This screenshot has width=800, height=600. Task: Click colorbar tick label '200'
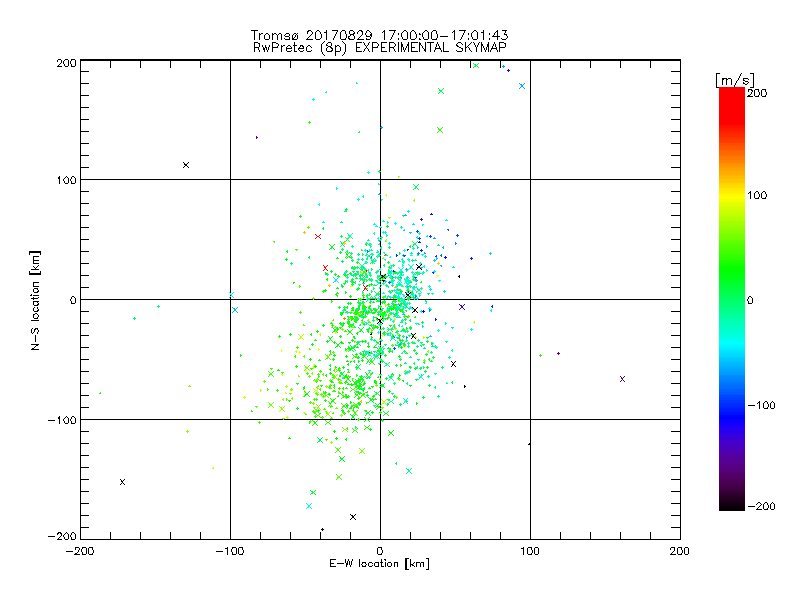[x=757, y=93]
